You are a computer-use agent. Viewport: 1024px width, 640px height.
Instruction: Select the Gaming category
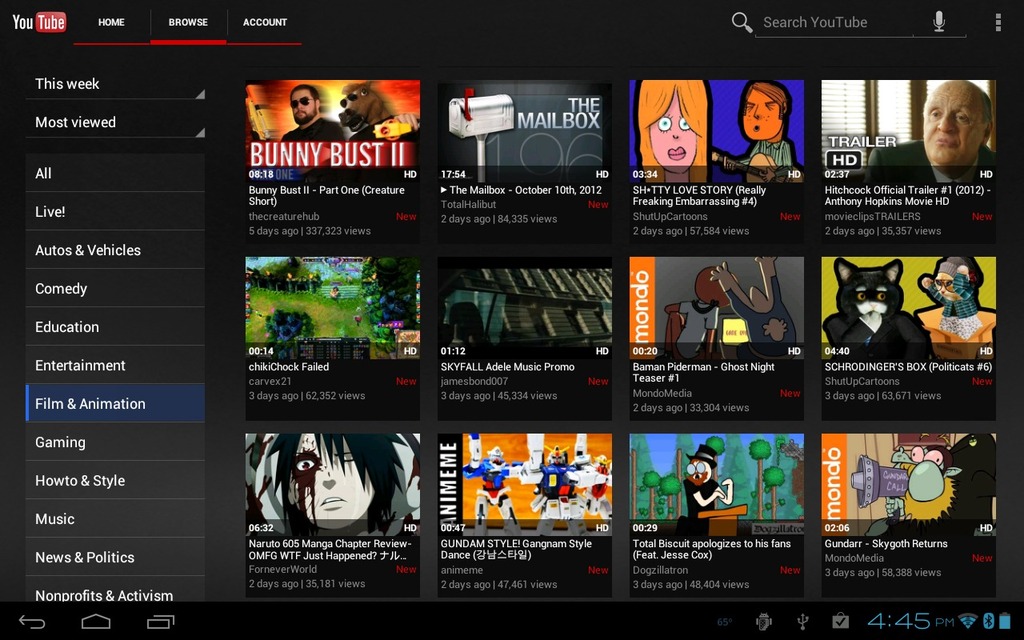pyautogui.click(x=115, y=442)
